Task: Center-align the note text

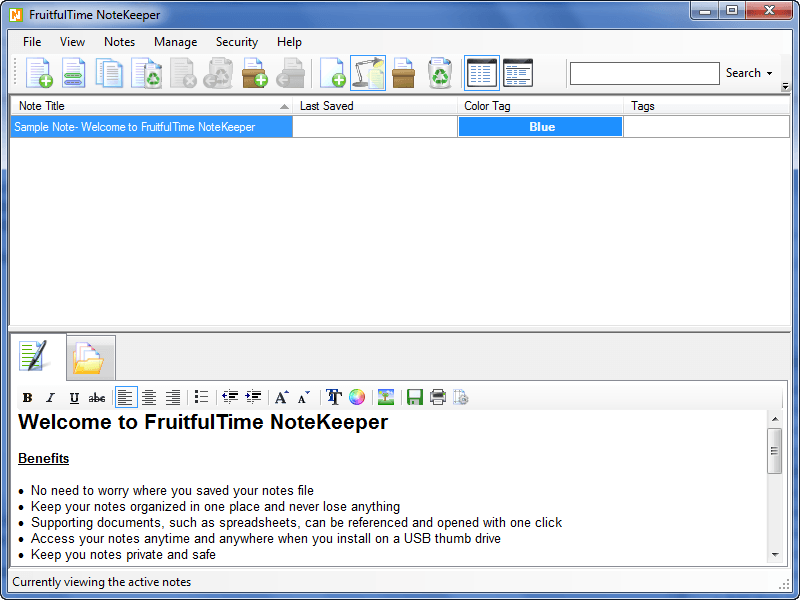Action: pyautogui.click(x=149, y=397)
